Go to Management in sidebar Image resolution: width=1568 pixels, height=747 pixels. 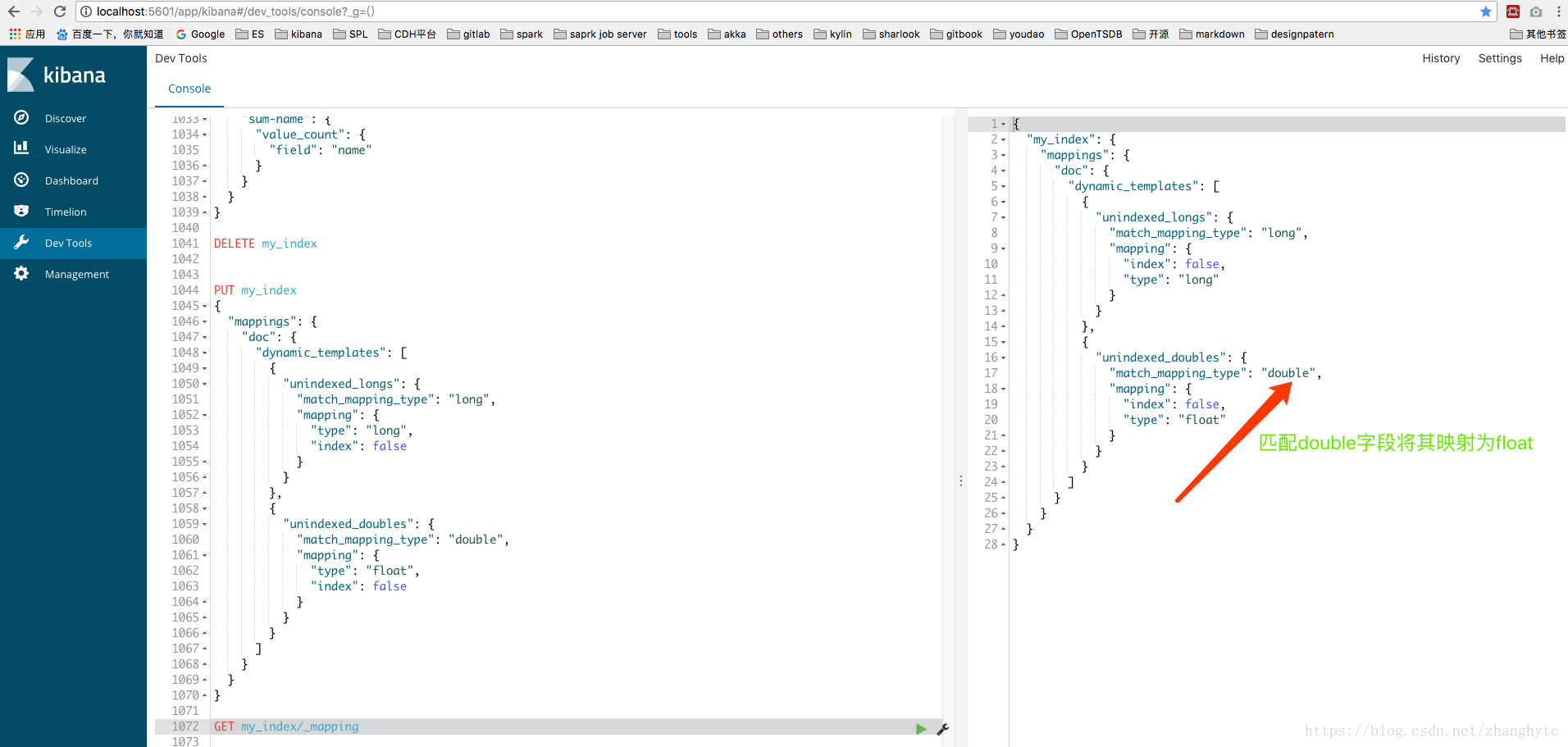pyautogui.click(x=76, y=274)
